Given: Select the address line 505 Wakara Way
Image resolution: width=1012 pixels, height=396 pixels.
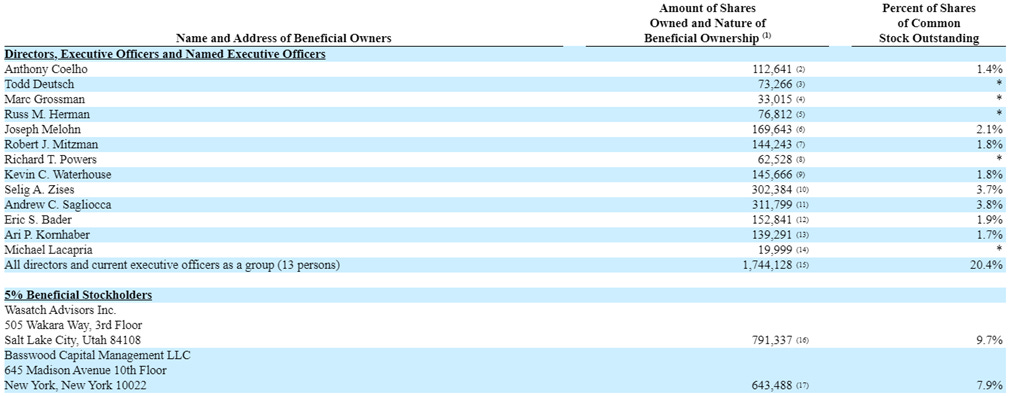Looking at the screenshot, I should pyautogui.click(x=74, y=325).
